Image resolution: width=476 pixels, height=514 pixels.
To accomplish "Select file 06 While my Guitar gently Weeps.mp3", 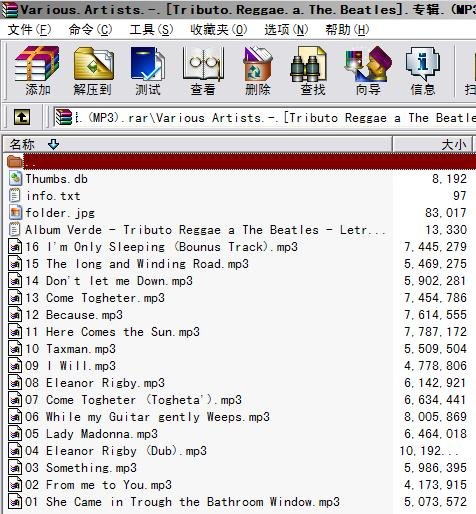I will tap(147, 417).
